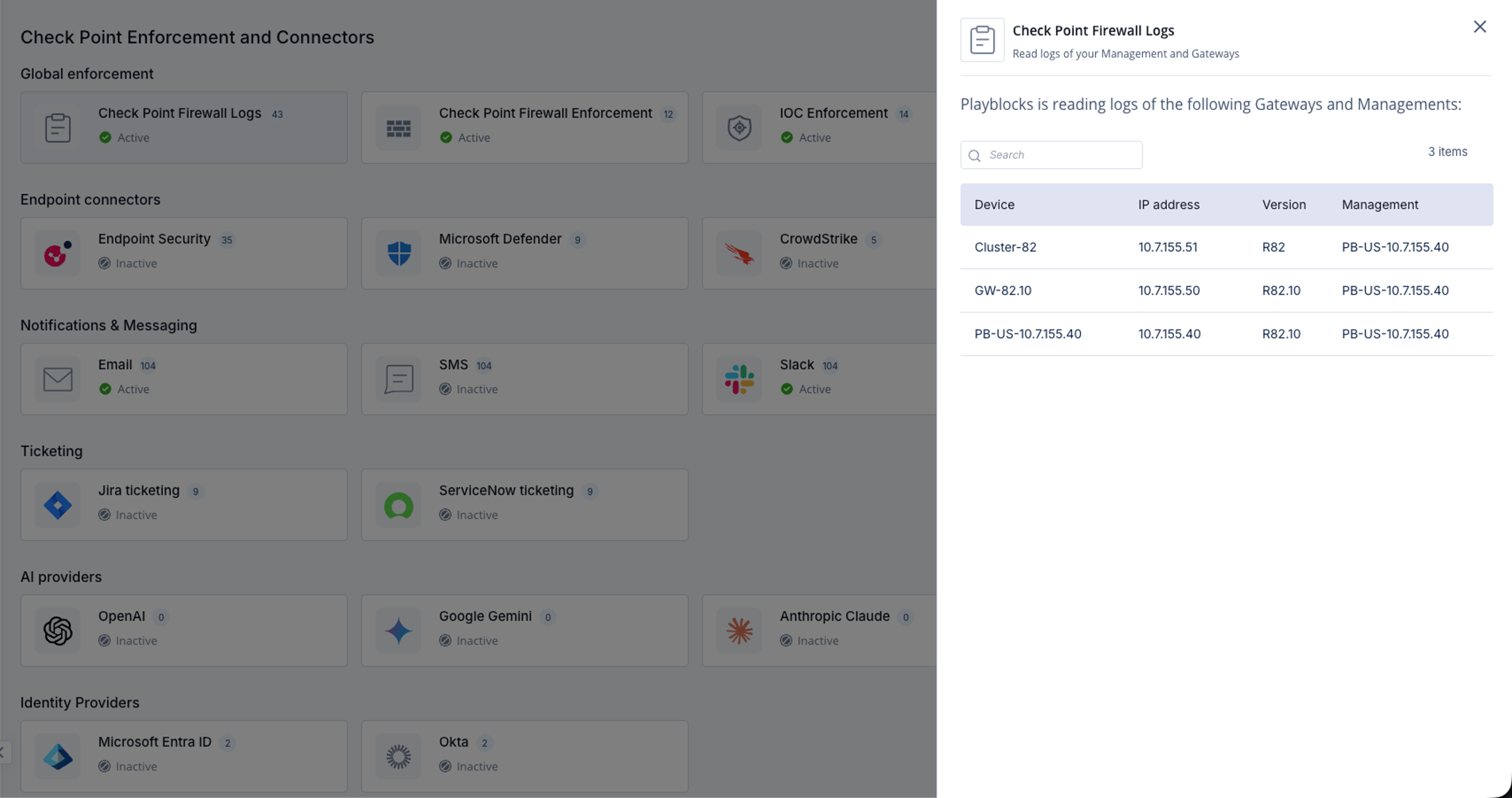Open the Email envelope icon
1512x798 pixels.
coord(58,379)
